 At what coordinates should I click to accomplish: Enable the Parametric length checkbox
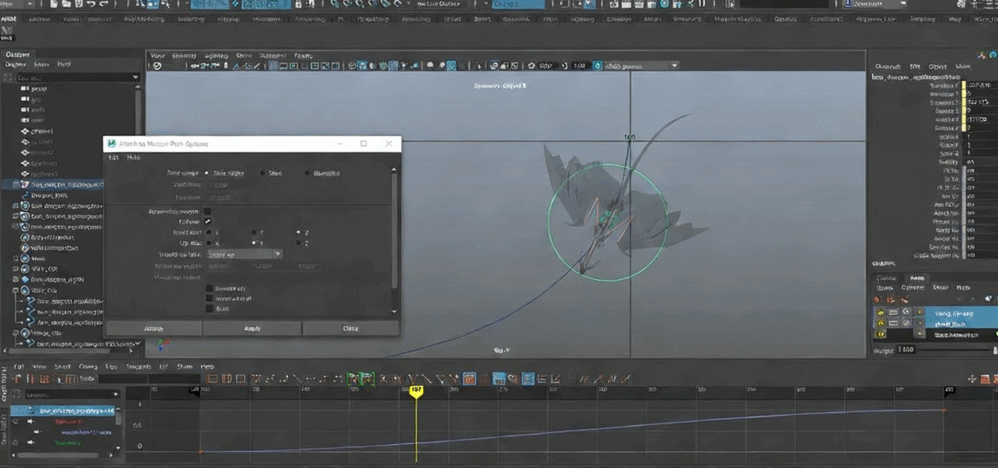(x=208, y=211)
